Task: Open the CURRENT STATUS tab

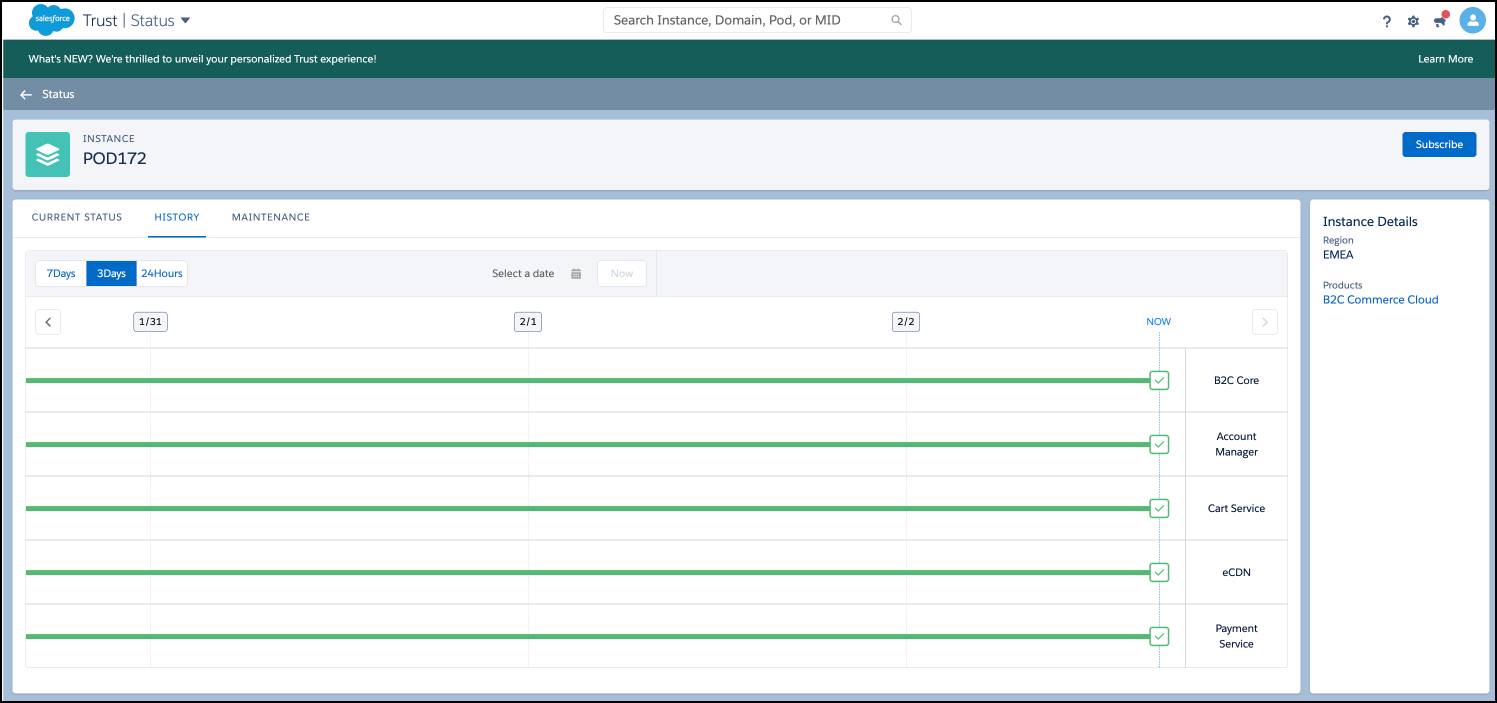Action: [x=77, y=217]
